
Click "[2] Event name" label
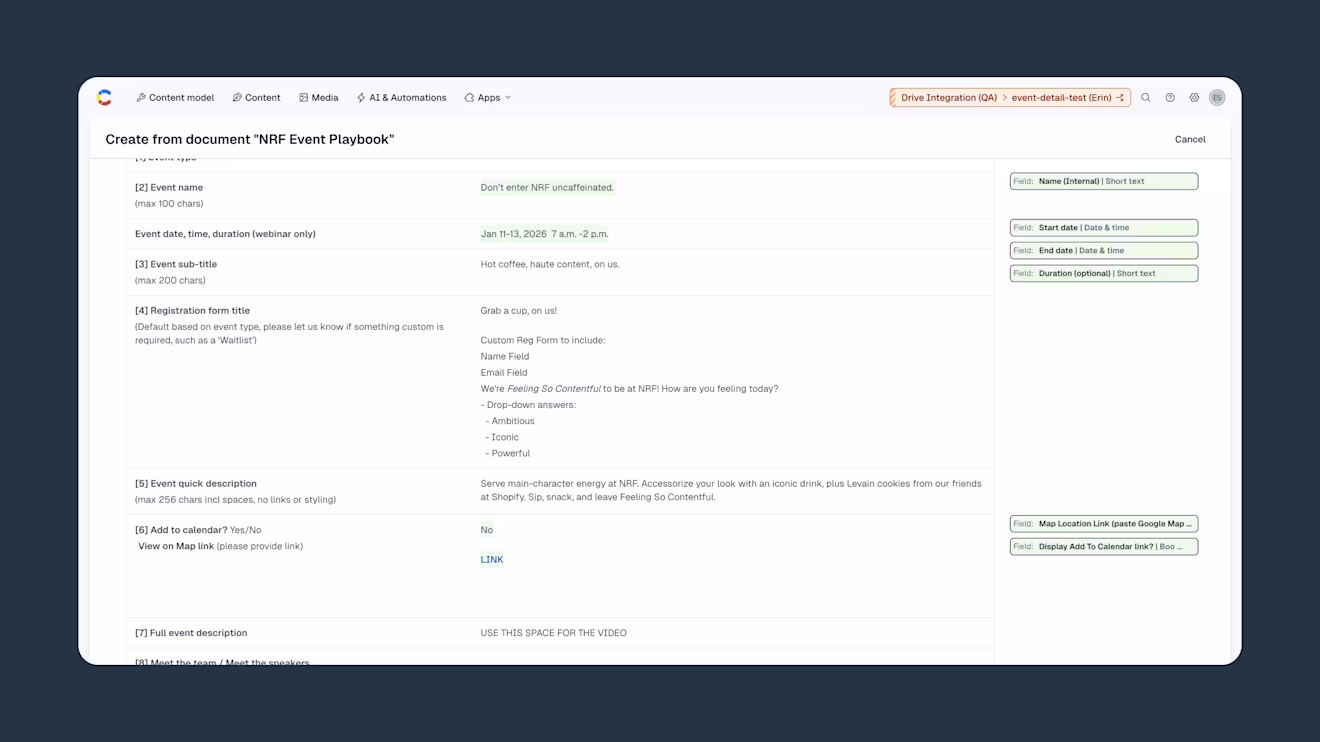click(169, 187)
